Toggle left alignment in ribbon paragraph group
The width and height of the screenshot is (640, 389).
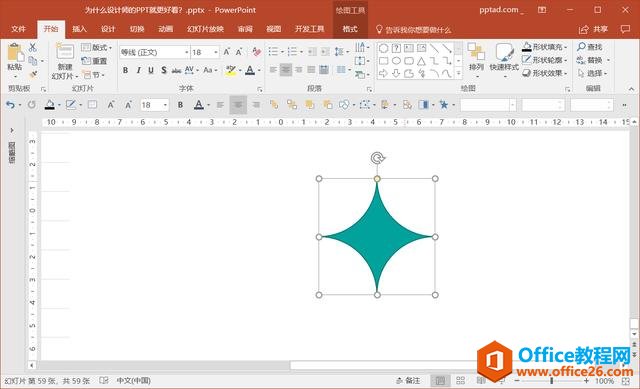coord(273,70)
